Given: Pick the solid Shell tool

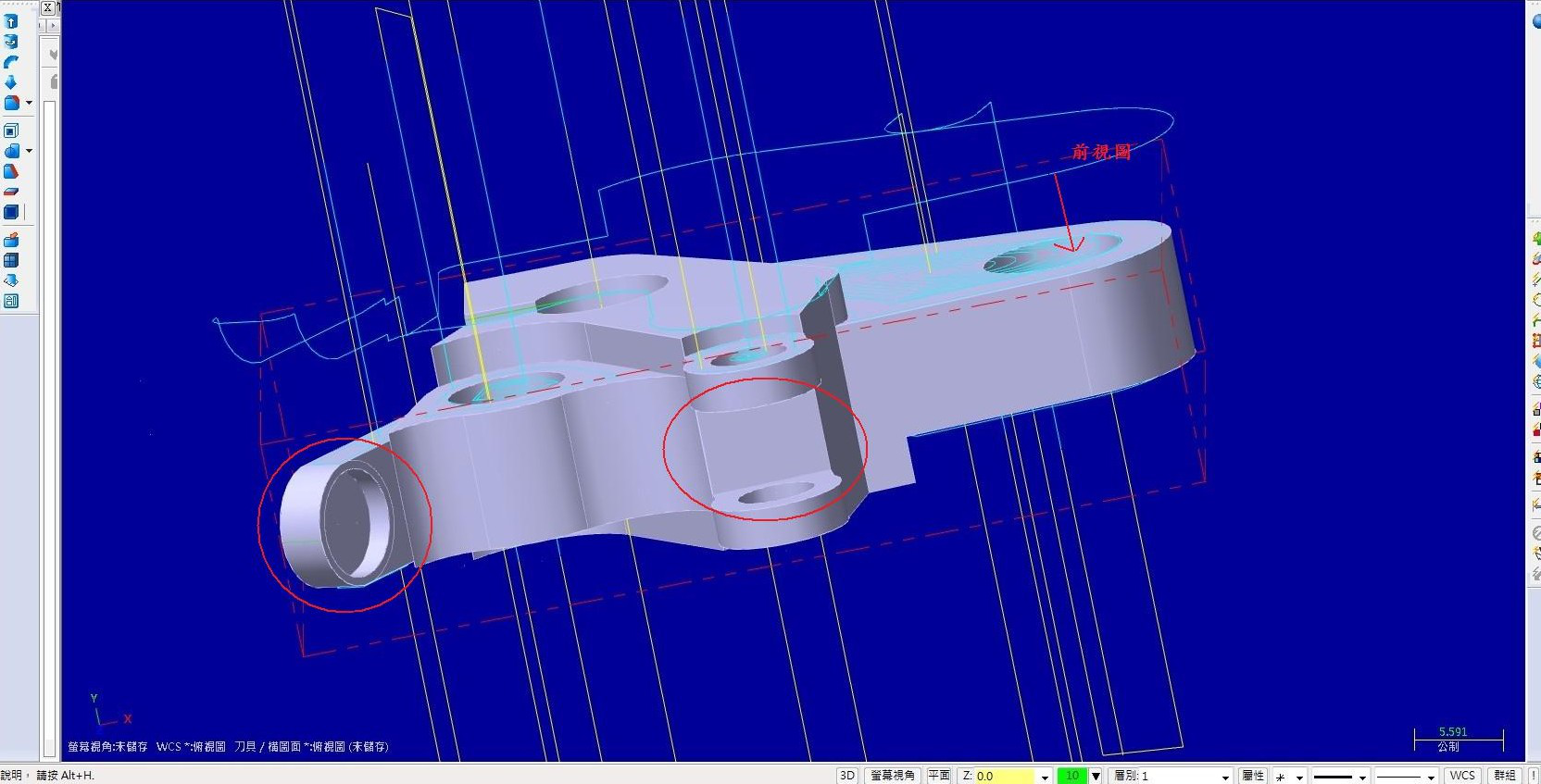Looking at the screenshot, I should click(x=11, y=131).
